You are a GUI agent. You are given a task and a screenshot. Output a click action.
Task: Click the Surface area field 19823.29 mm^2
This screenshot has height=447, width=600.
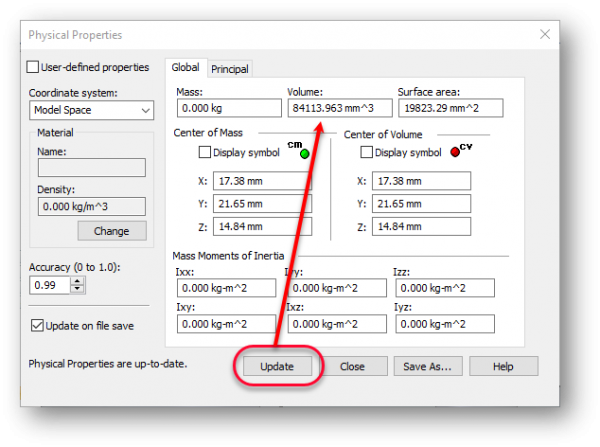tap(451, 108)
